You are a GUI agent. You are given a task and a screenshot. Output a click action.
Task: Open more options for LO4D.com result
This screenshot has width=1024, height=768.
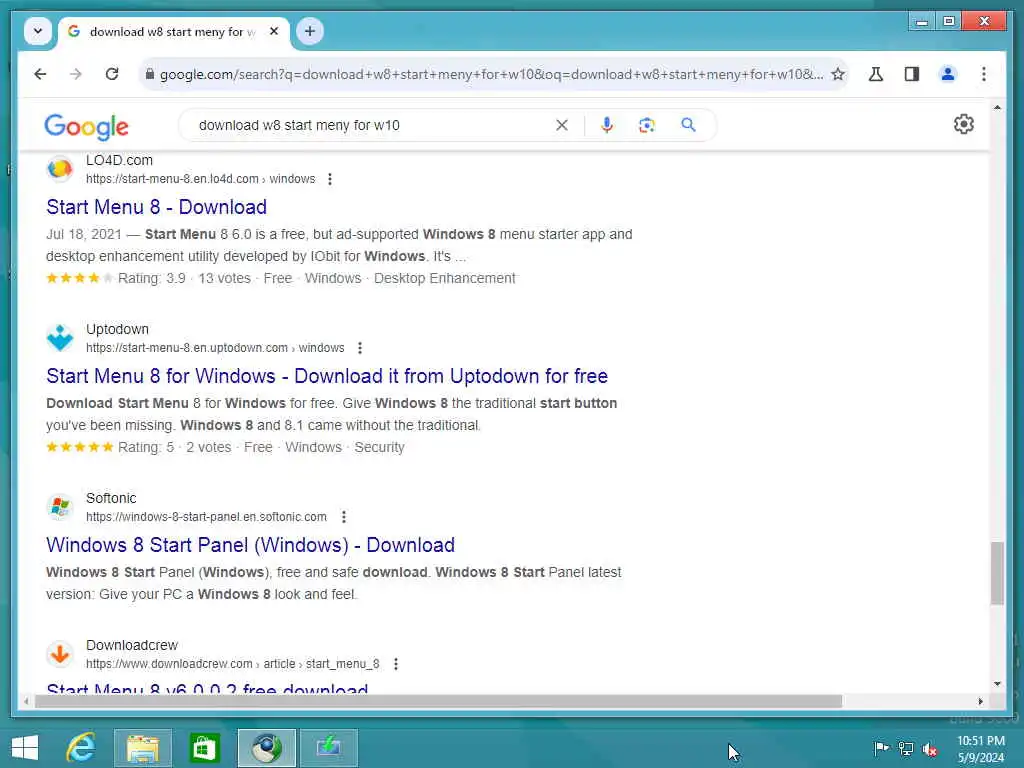[330, 179]
